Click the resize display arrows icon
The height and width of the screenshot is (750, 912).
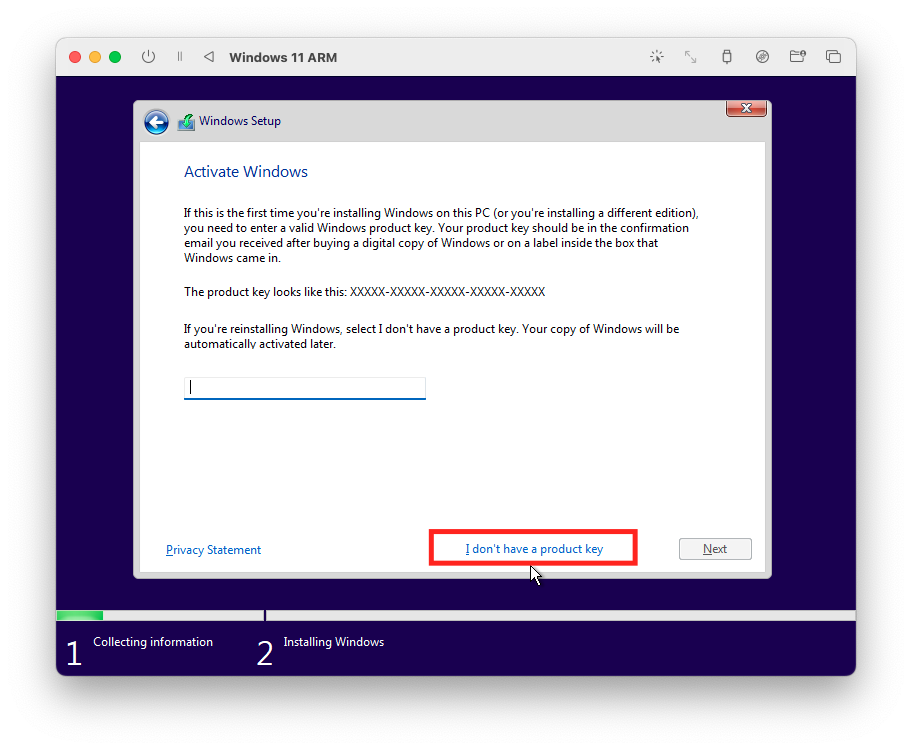point(690,56)
